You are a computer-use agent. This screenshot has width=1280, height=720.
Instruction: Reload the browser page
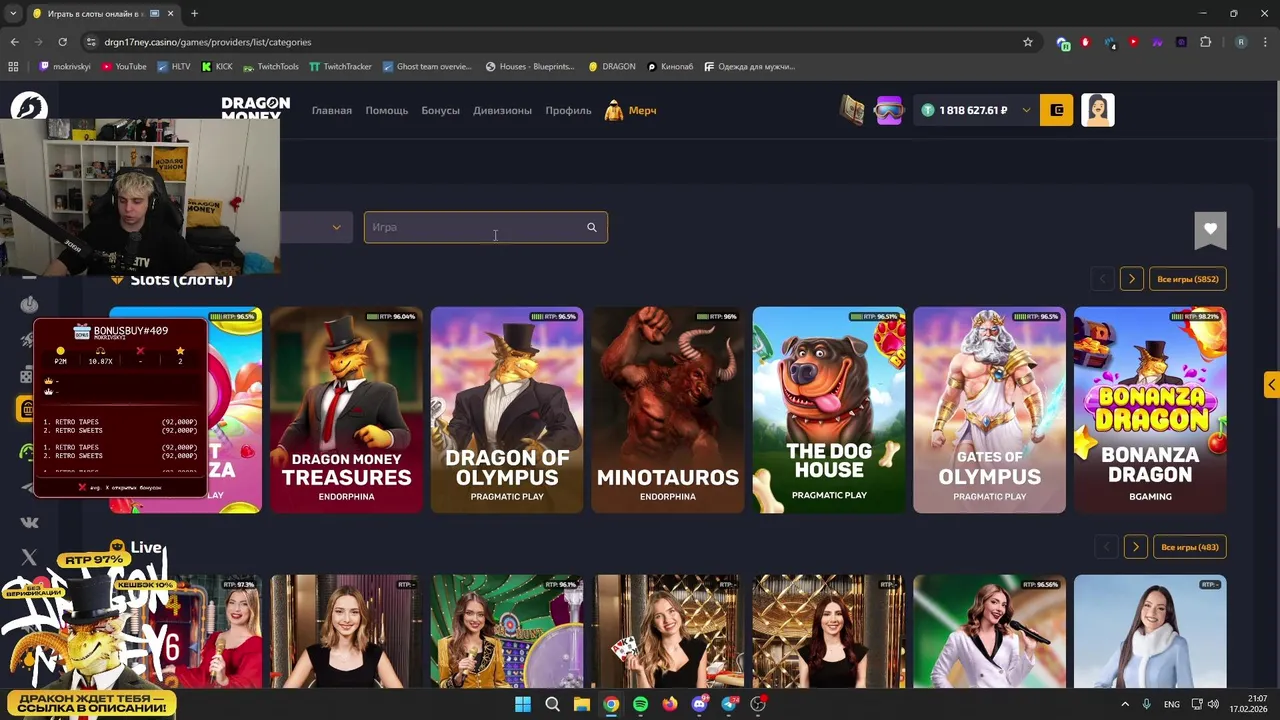62,42
